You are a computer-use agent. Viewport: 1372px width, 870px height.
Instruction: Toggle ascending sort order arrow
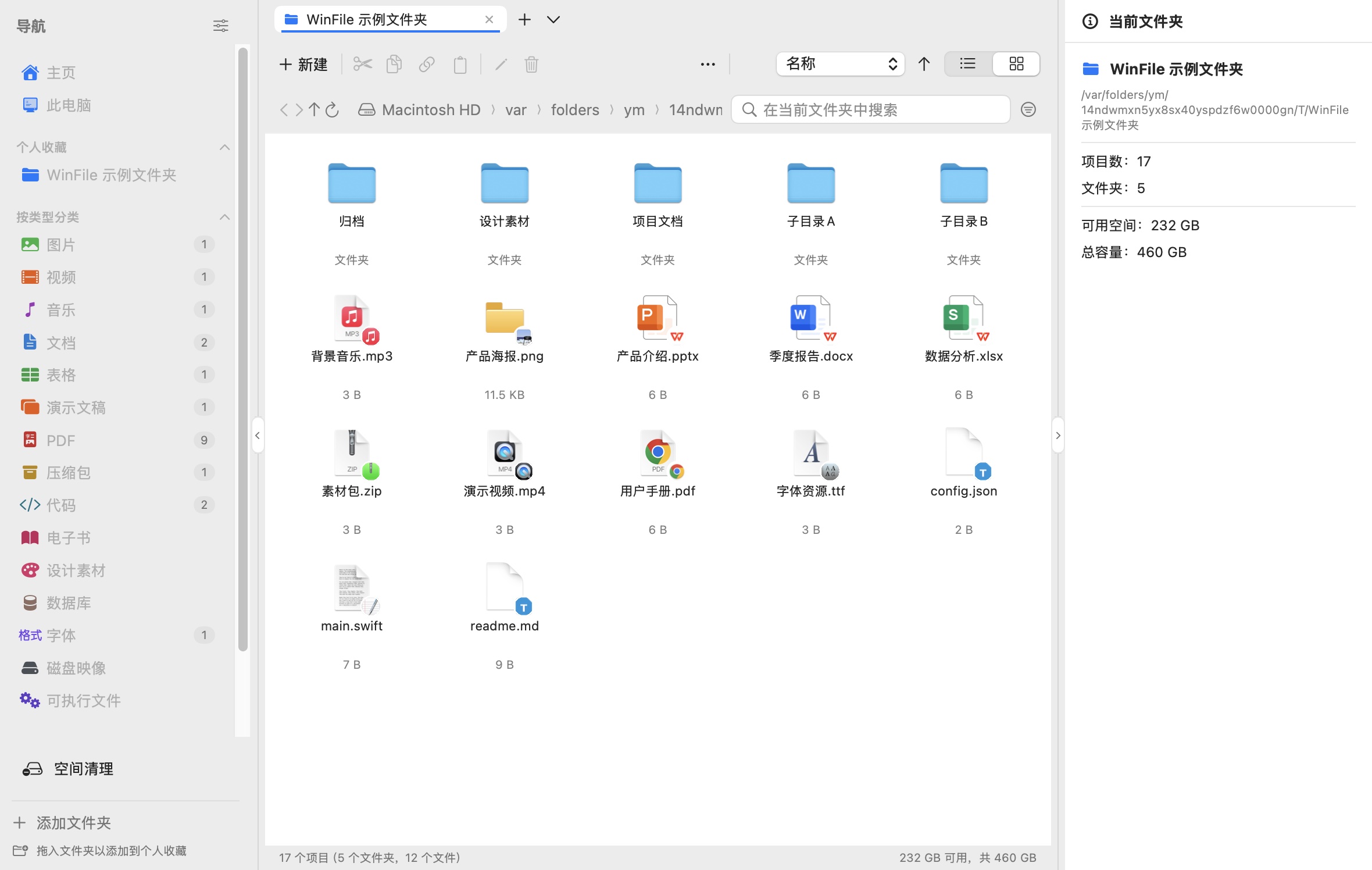pos(924,64)
